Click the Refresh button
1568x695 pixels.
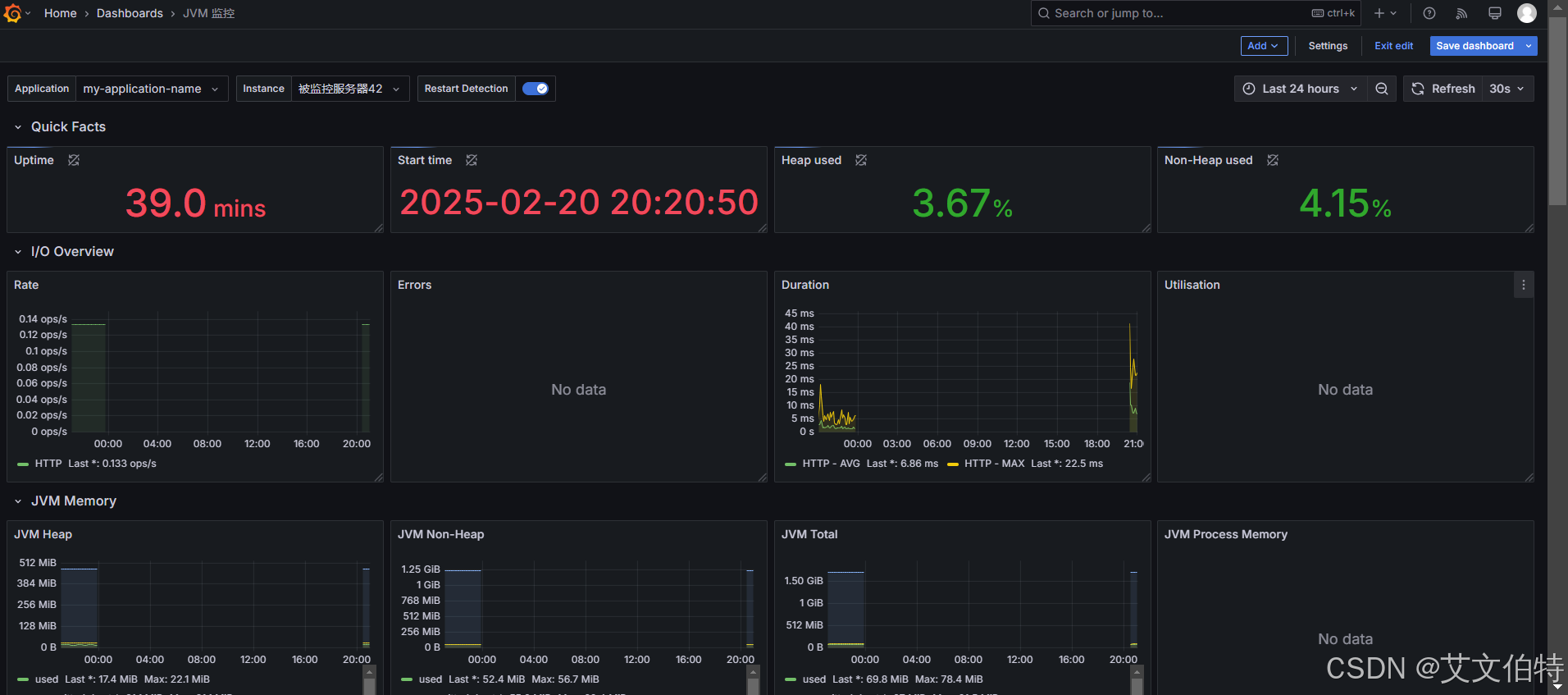[1443, 89]
